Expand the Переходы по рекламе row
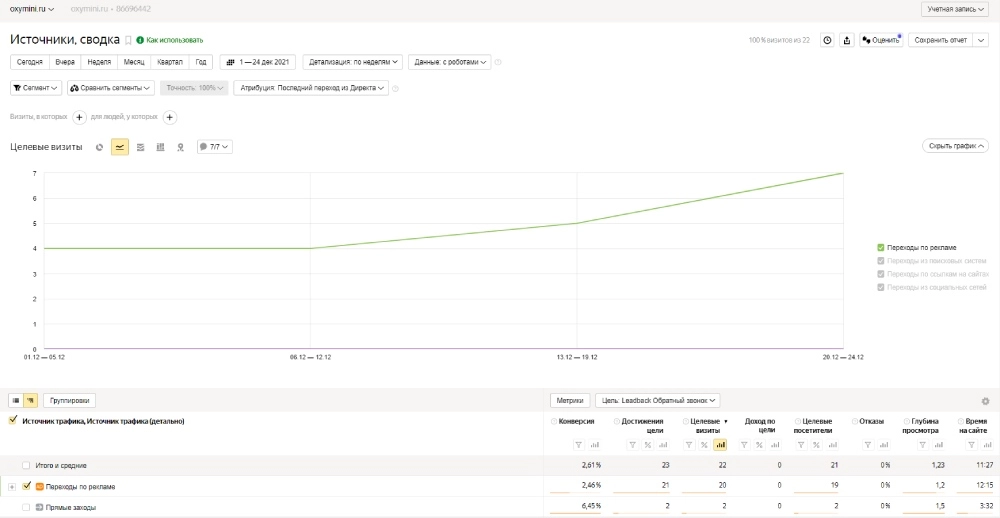Image resolution: width=1000 pixels, height=518 pixels. 11,487
